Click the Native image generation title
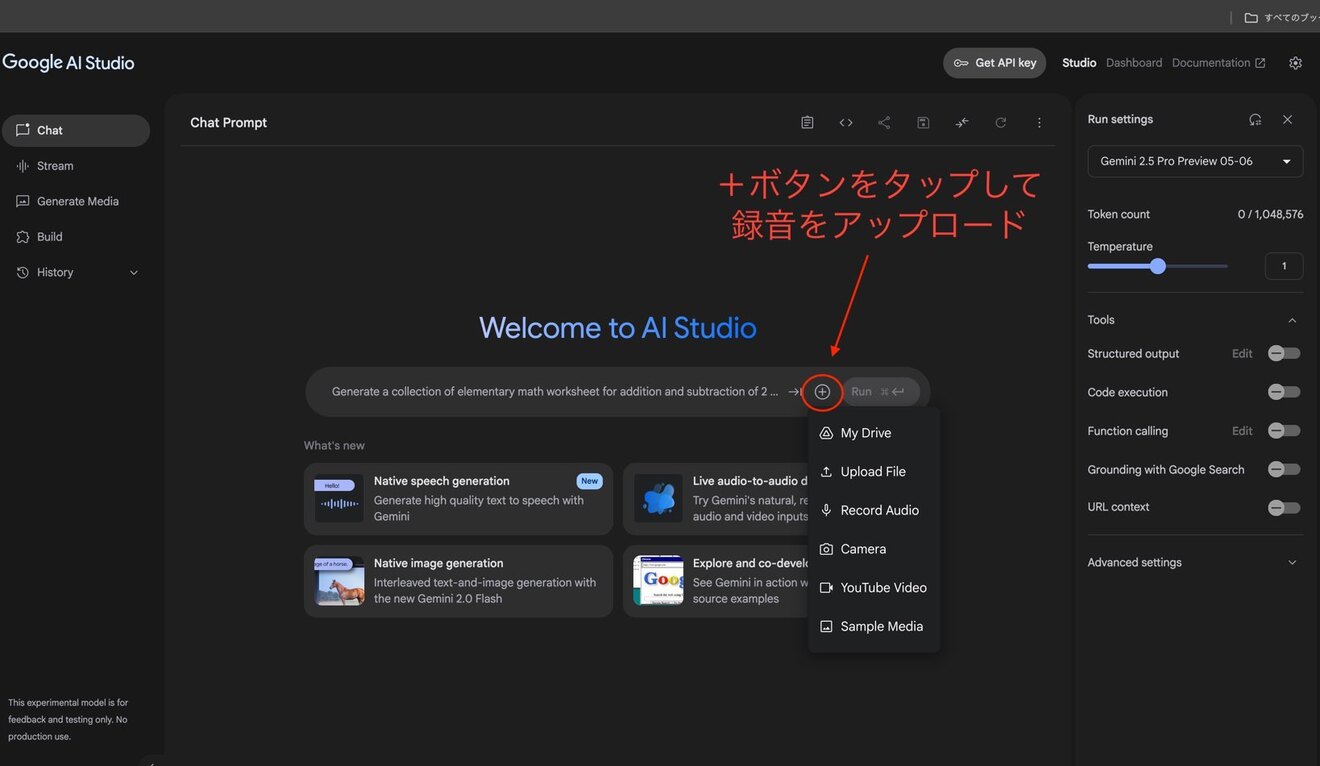This screenshot has height=766, width=1320. (439, 563)
